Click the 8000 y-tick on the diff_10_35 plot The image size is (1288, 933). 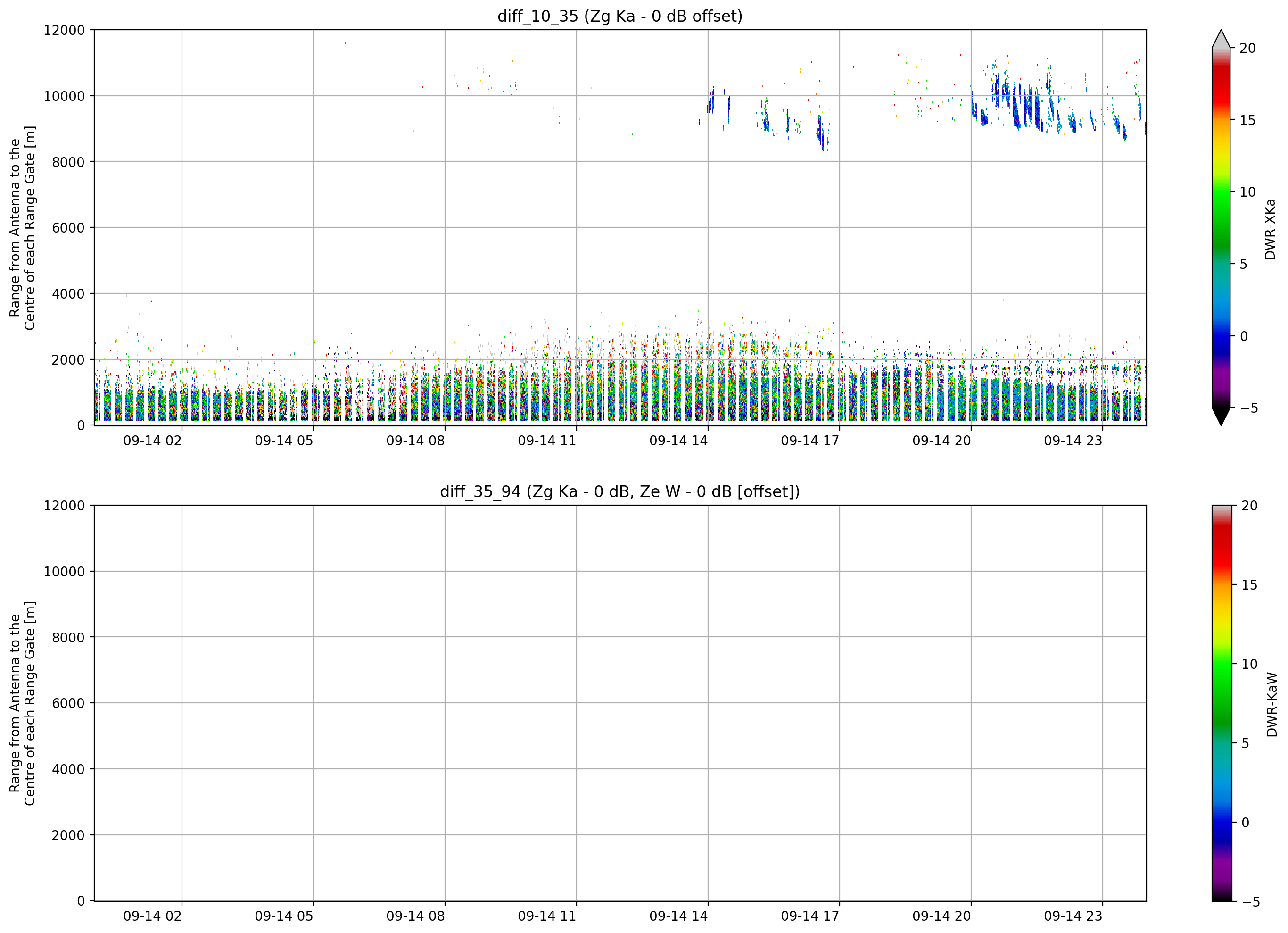68,162
